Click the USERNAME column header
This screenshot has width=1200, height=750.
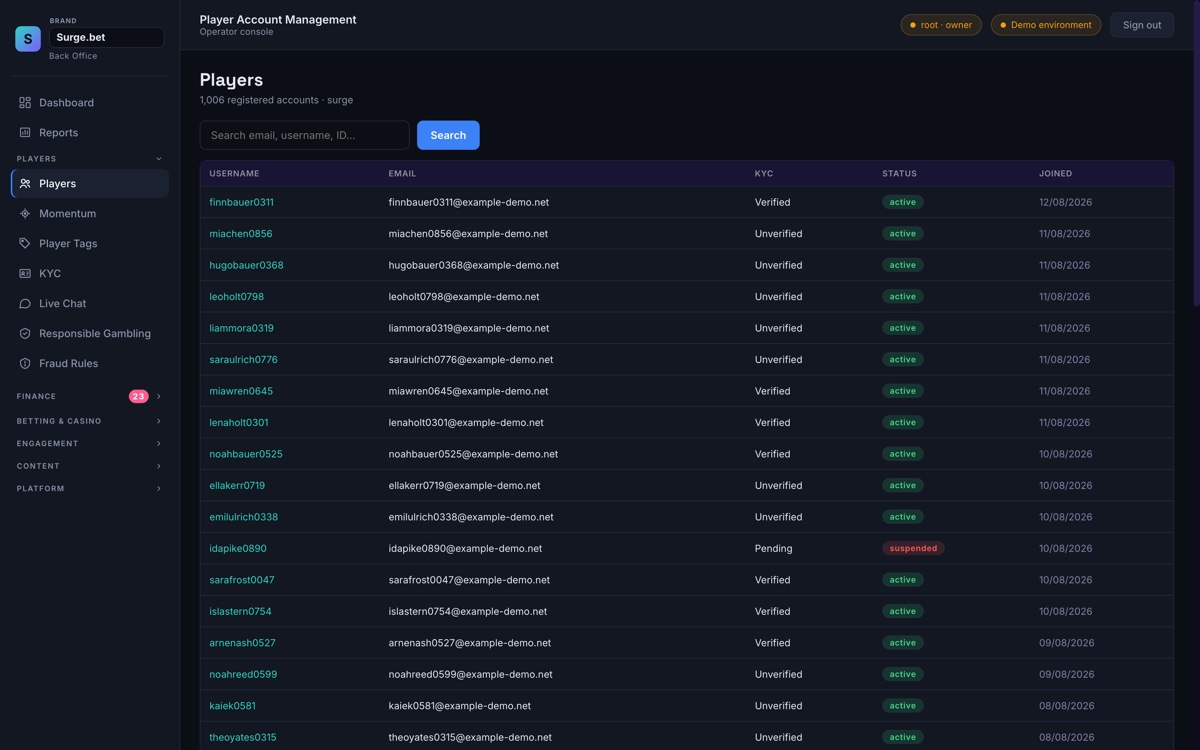[234, 174]
